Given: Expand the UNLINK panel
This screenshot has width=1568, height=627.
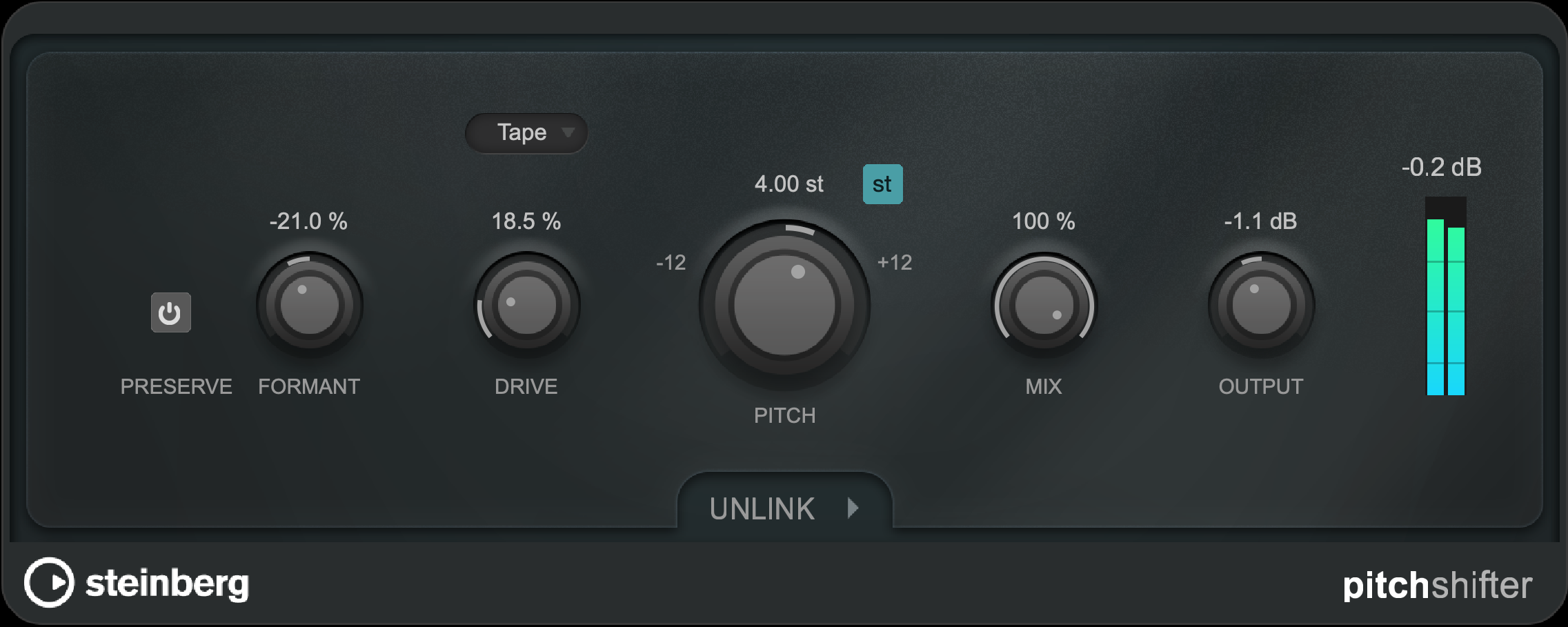Looking at the screenshot, I should (762, 509).
